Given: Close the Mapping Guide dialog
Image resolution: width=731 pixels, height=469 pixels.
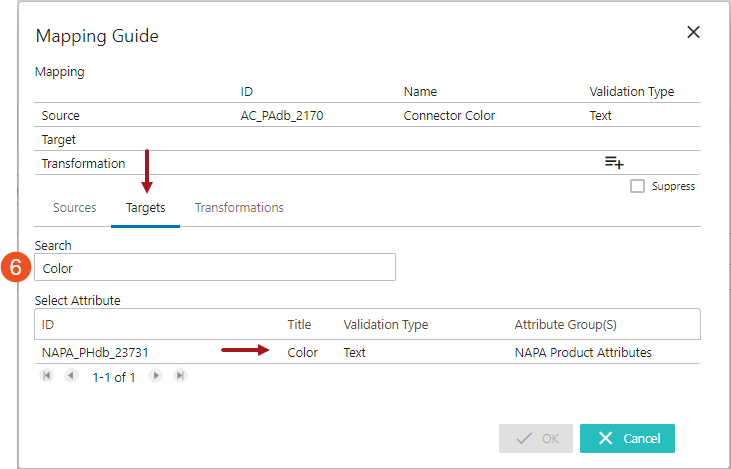Looking at the screenshot, I should pos(693,33).
